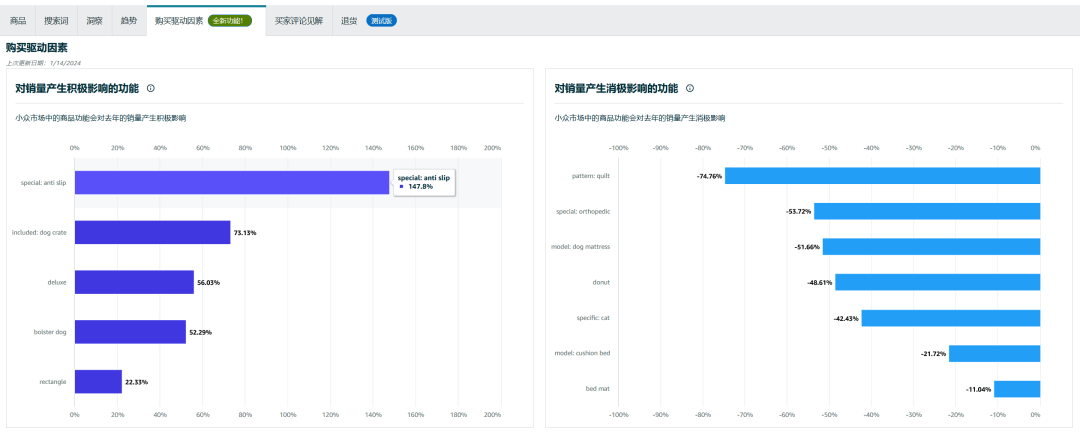Open the 洞察 tab
The height and width of the screenshot is (432, 1080).
(x=94, y=20)
